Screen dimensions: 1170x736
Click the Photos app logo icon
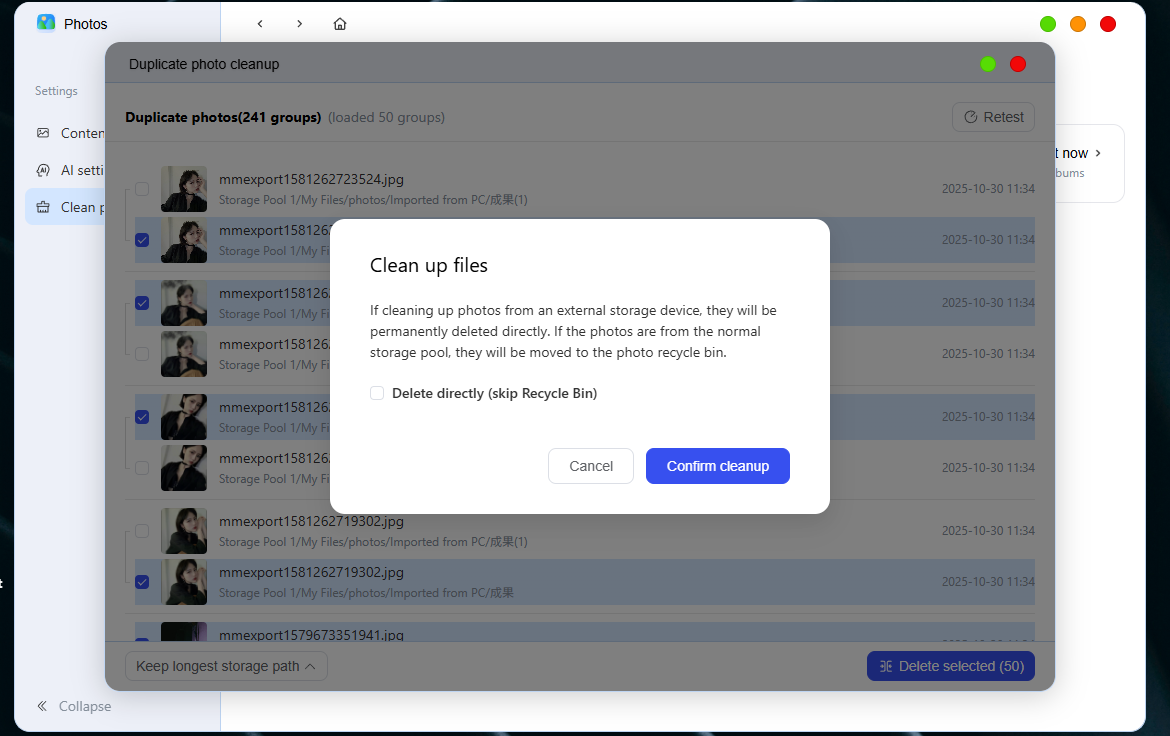[x=46, y=23]
